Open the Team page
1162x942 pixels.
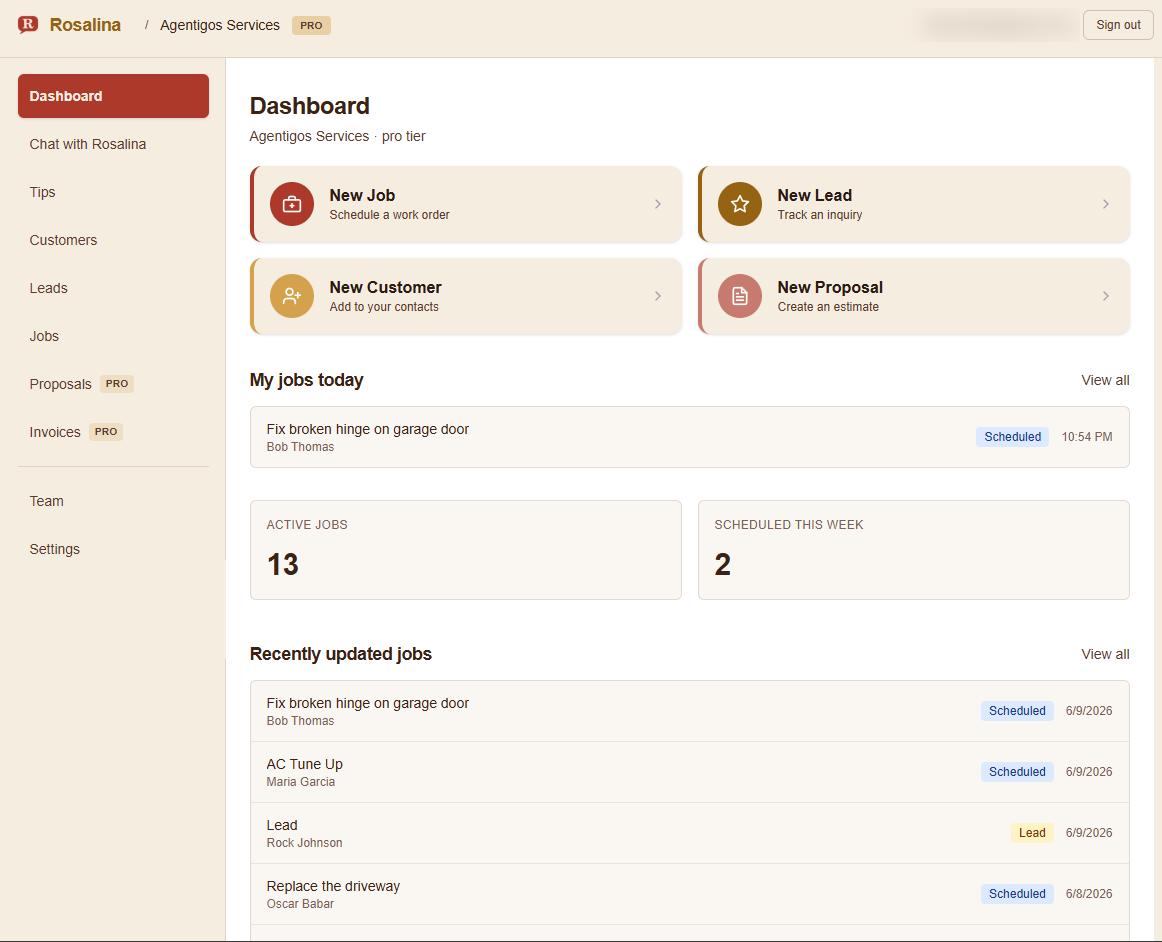pyautogui.click(x=113, y=501)
